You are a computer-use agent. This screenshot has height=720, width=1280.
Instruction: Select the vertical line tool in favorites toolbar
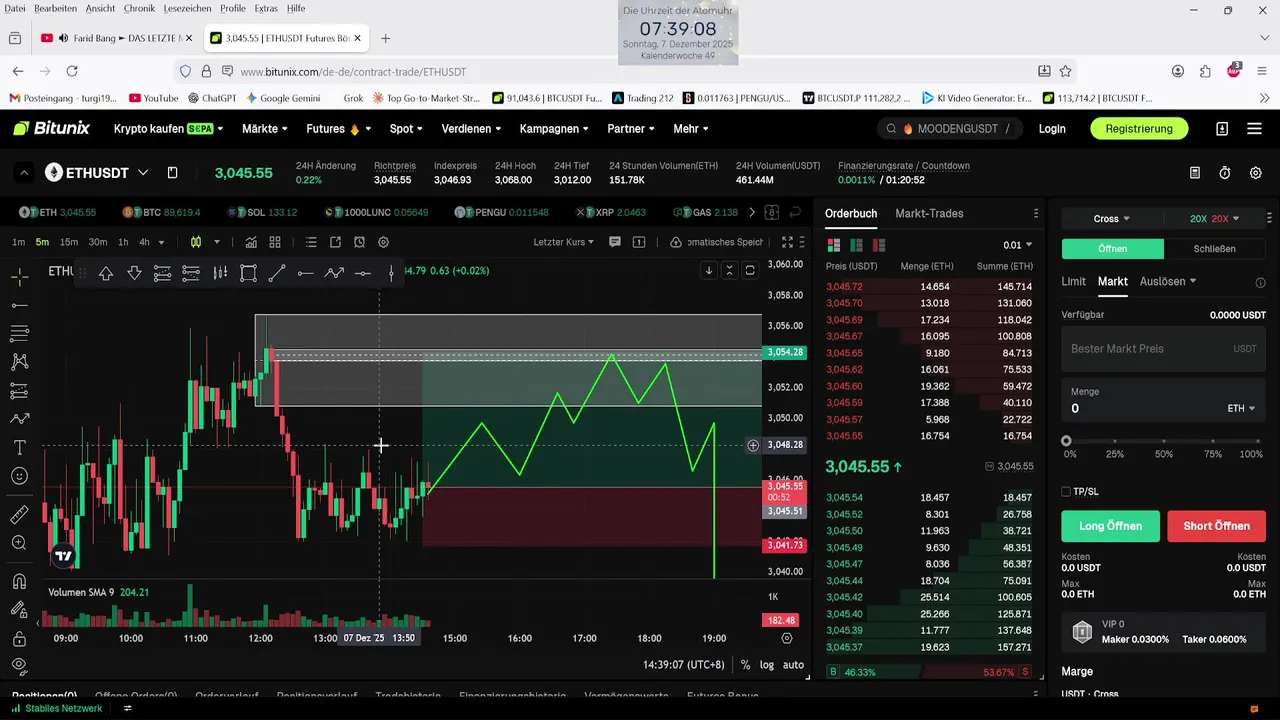coord(391,273)
